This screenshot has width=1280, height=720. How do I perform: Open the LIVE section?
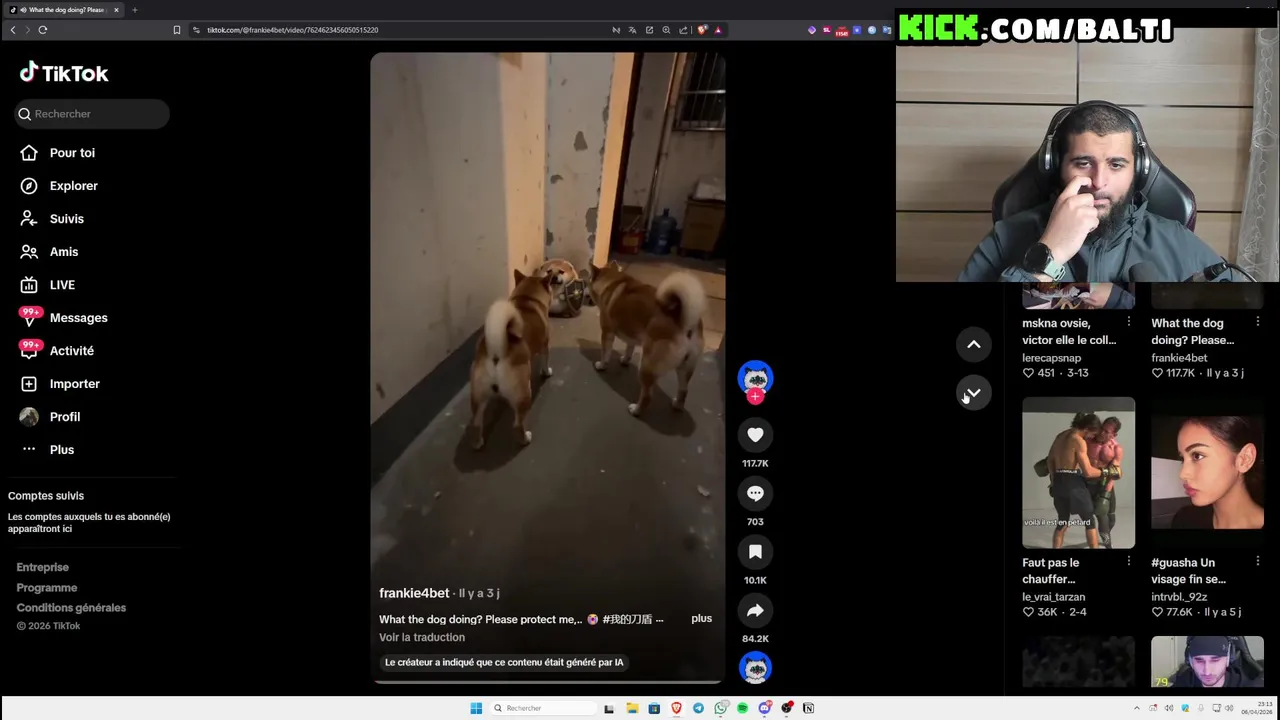click(48, 285)
